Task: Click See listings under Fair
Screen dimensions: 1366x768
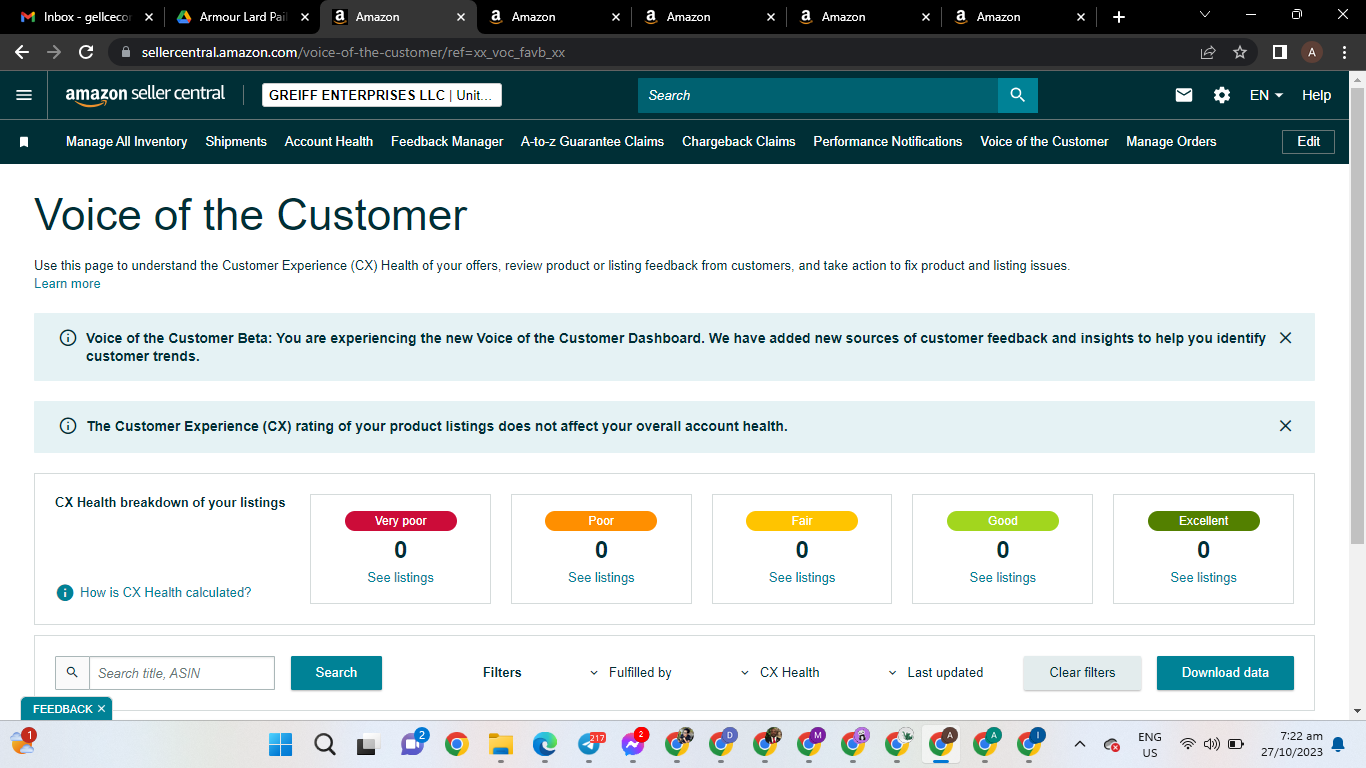Action: point(802,578)
